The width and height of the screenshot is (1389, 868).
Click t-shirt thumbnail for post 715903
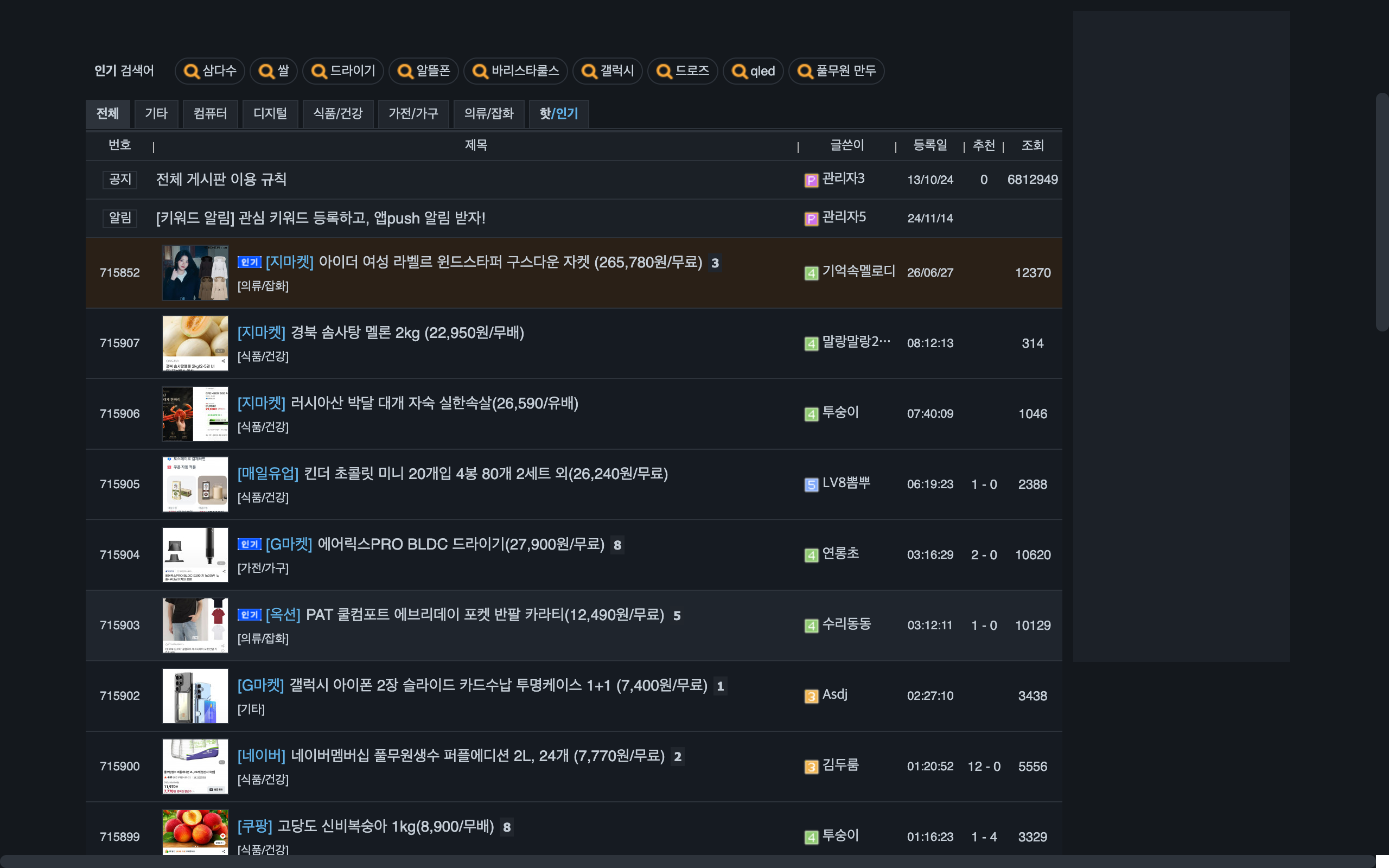coord(195,626)
